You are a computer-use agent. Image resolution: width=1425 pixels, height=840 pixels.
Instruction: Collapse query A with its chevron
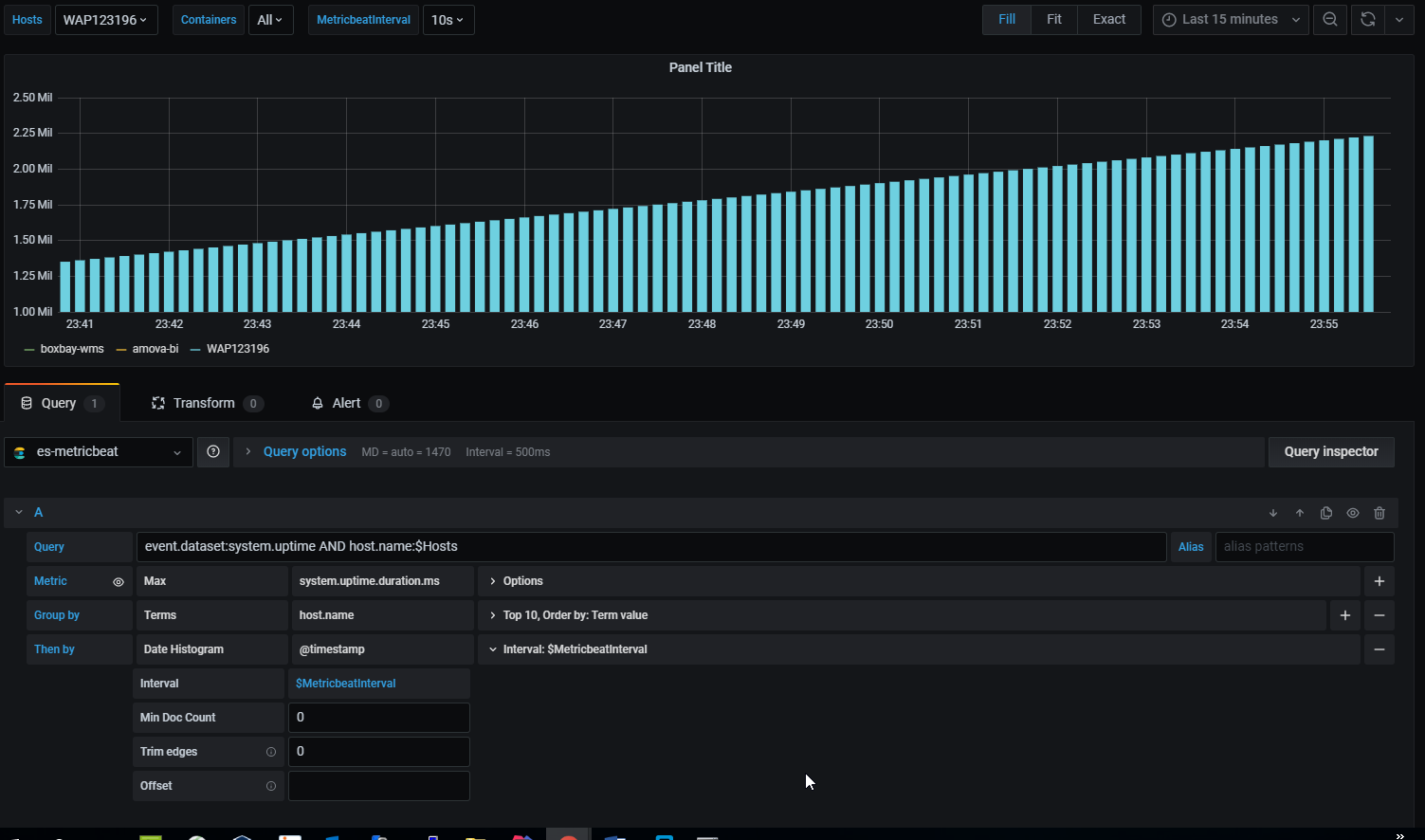[17, 512]
